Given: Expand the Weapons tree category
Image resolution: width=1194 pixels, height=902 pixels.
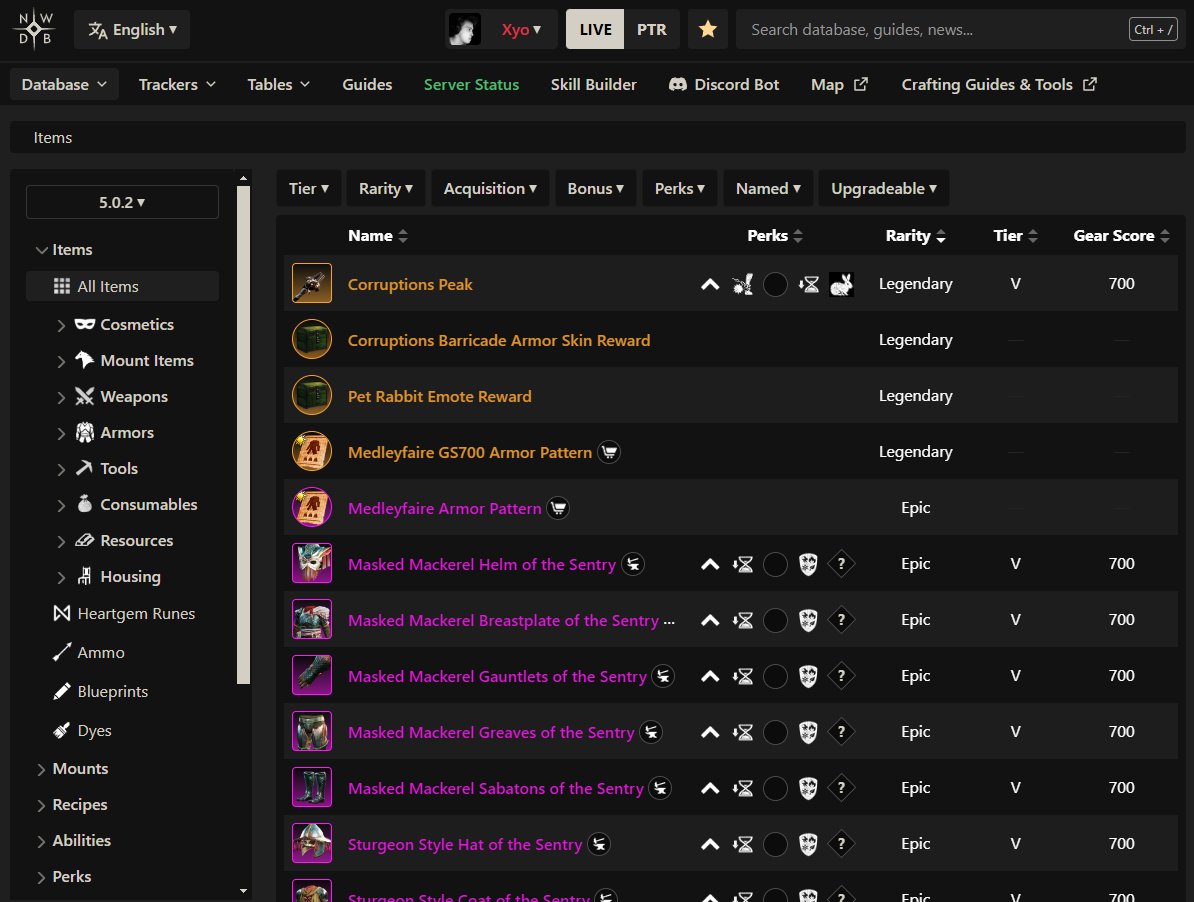Looking at the screenshot, I should click(61, 397).
